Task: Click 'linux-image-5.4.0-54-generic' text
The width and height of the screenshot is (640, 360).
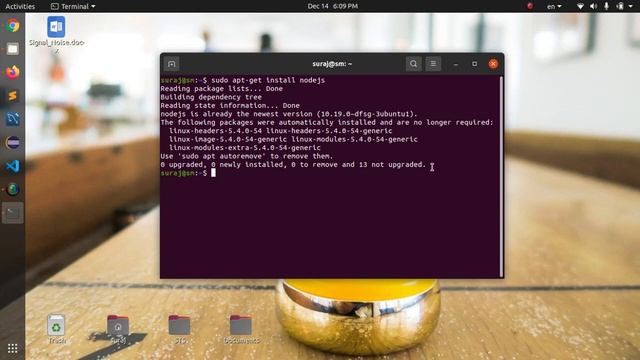Action: click(228, 139)
